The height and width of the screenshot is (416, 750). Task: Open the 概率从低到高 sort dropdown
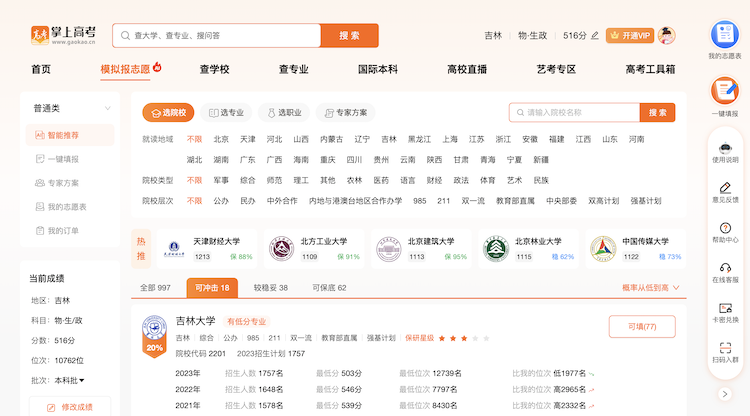point(651,288)
